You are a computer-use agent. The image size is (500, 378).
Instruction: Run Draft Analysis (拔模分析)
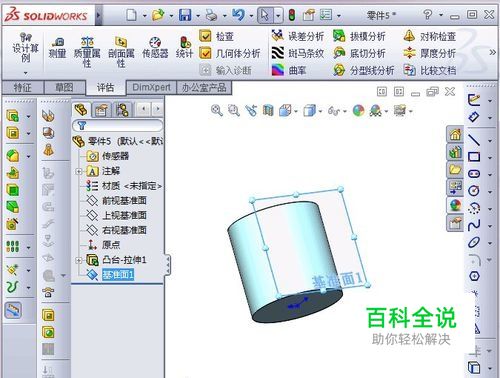tap(359, 36)
